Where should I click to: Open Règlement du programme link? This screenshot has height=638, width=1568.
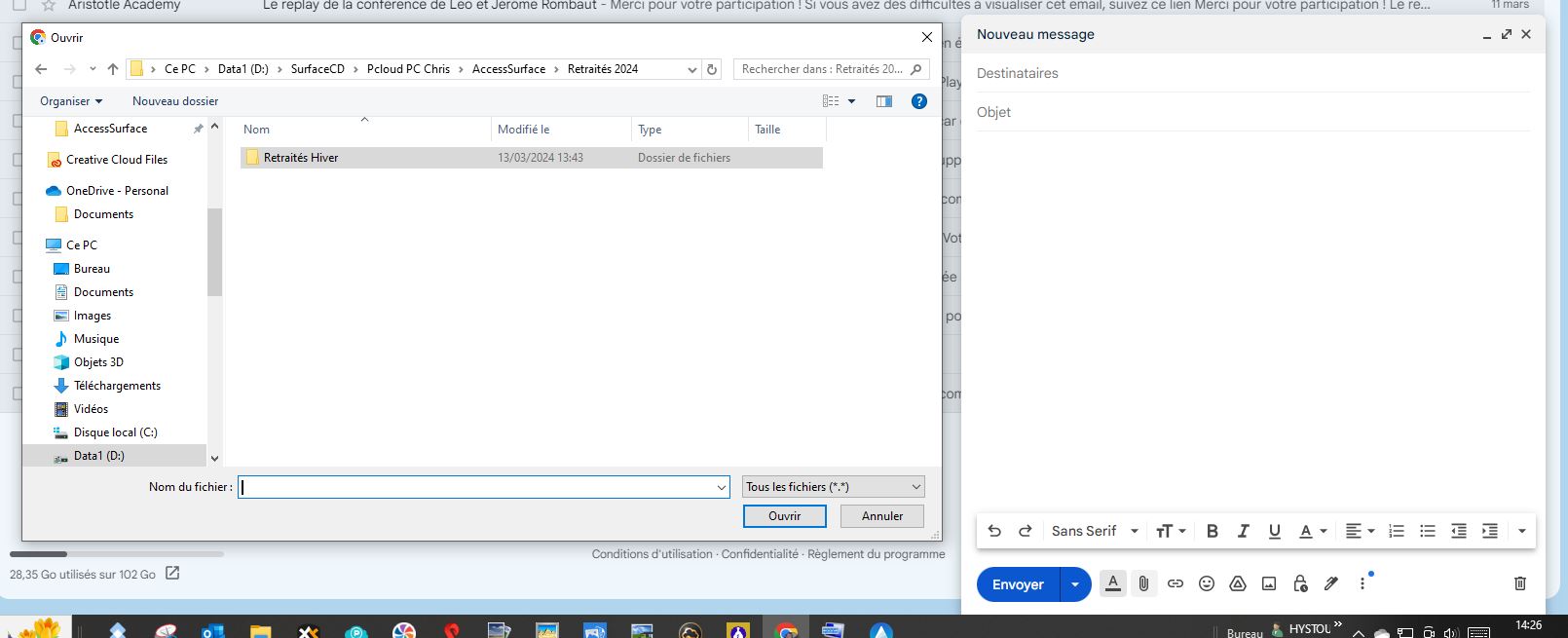pyautogui.click(x=877, y=554)
